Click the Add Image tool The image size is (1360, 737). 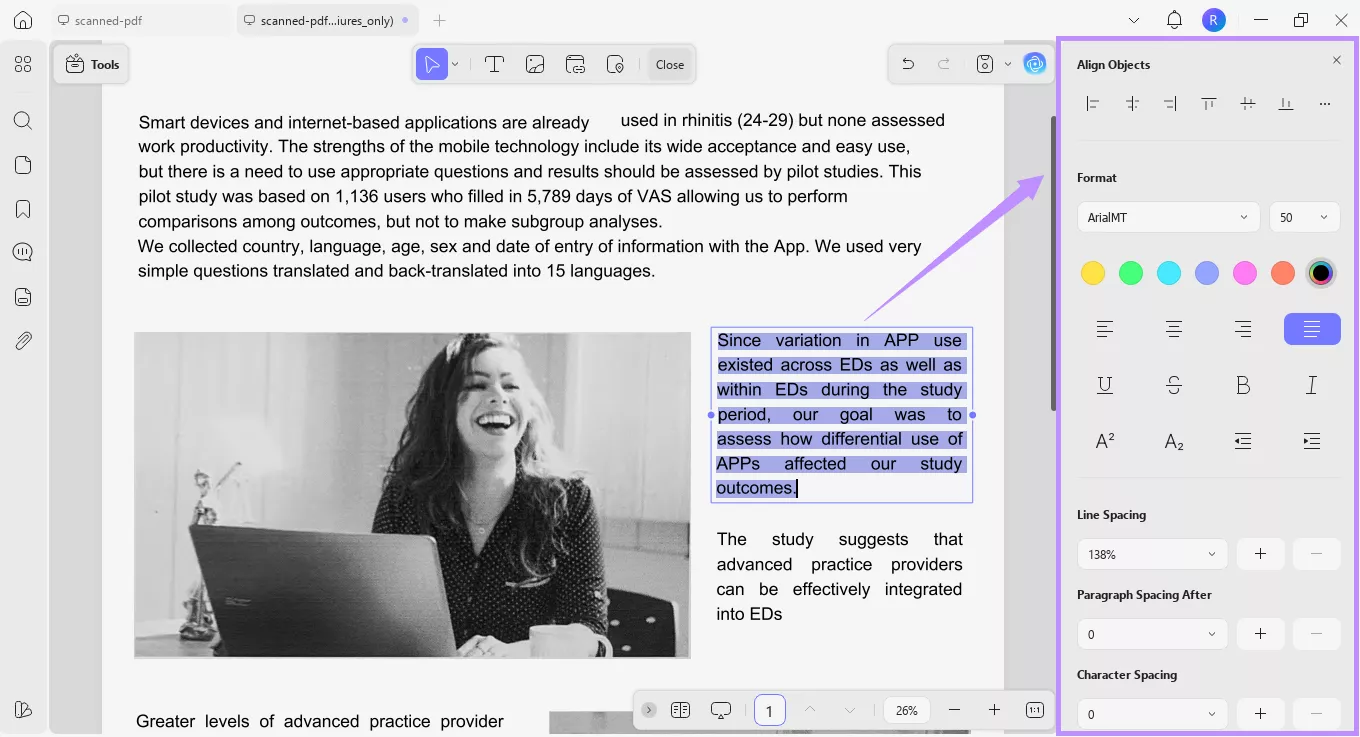(x=535, y=63)
